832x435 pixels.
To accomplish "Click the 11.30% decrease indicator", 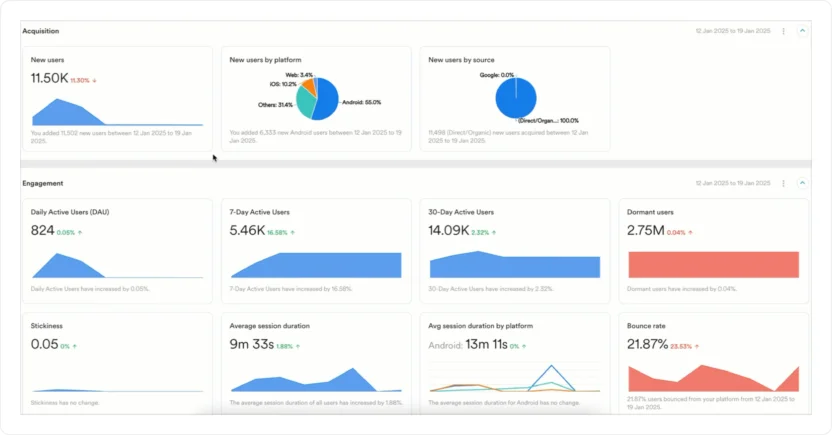I will click(83, 81).
